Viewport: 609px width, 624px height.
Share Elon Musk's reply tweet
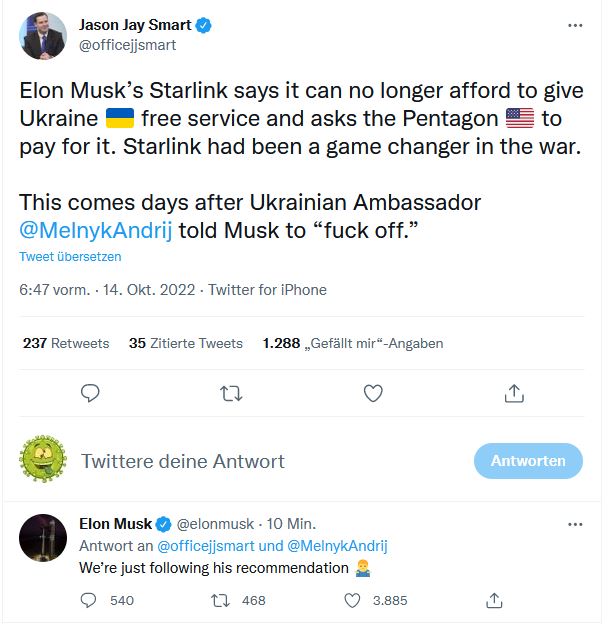coord(493,600)
